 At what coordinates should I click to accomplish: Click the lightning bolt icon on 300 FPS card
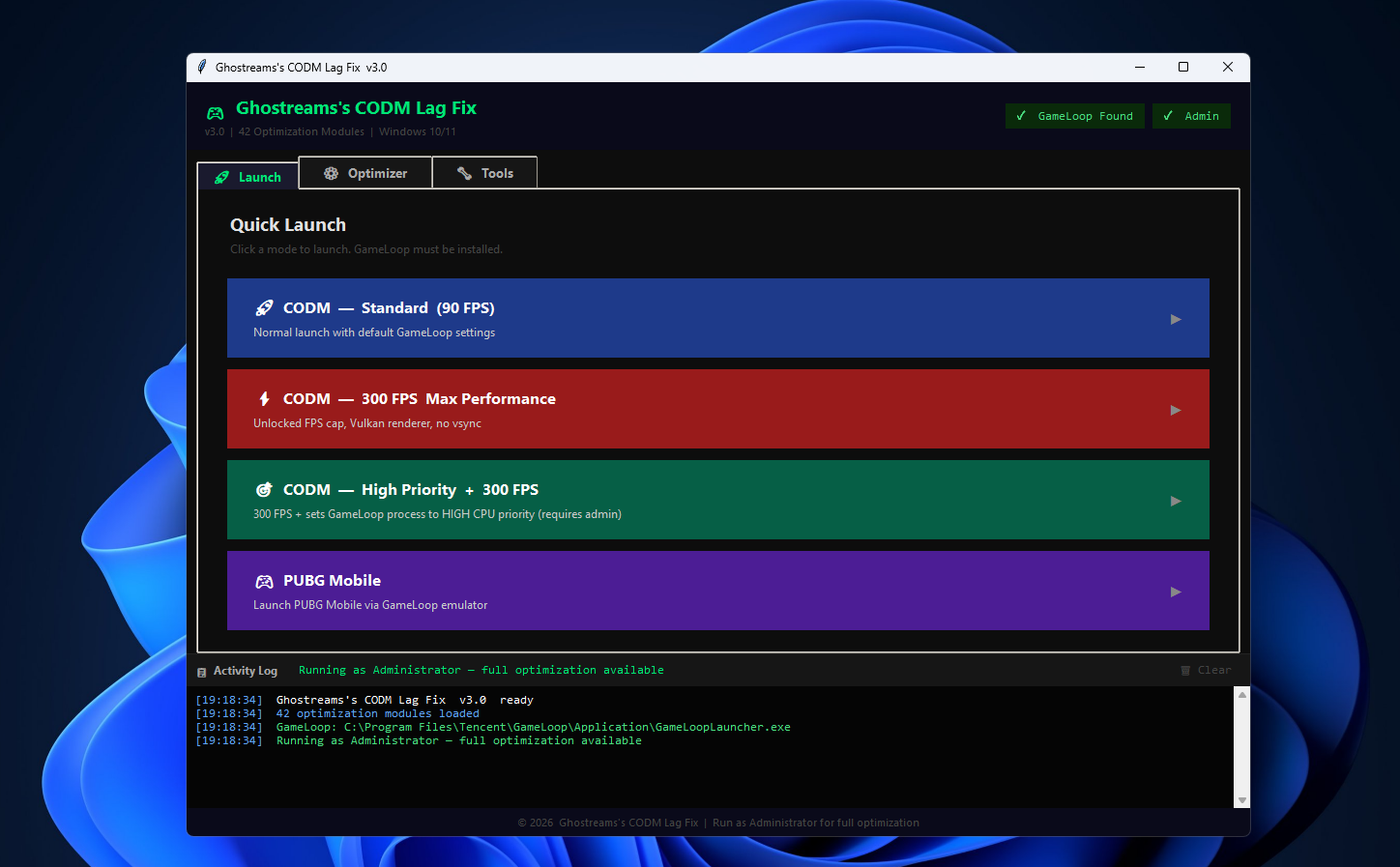click(264, 399)
